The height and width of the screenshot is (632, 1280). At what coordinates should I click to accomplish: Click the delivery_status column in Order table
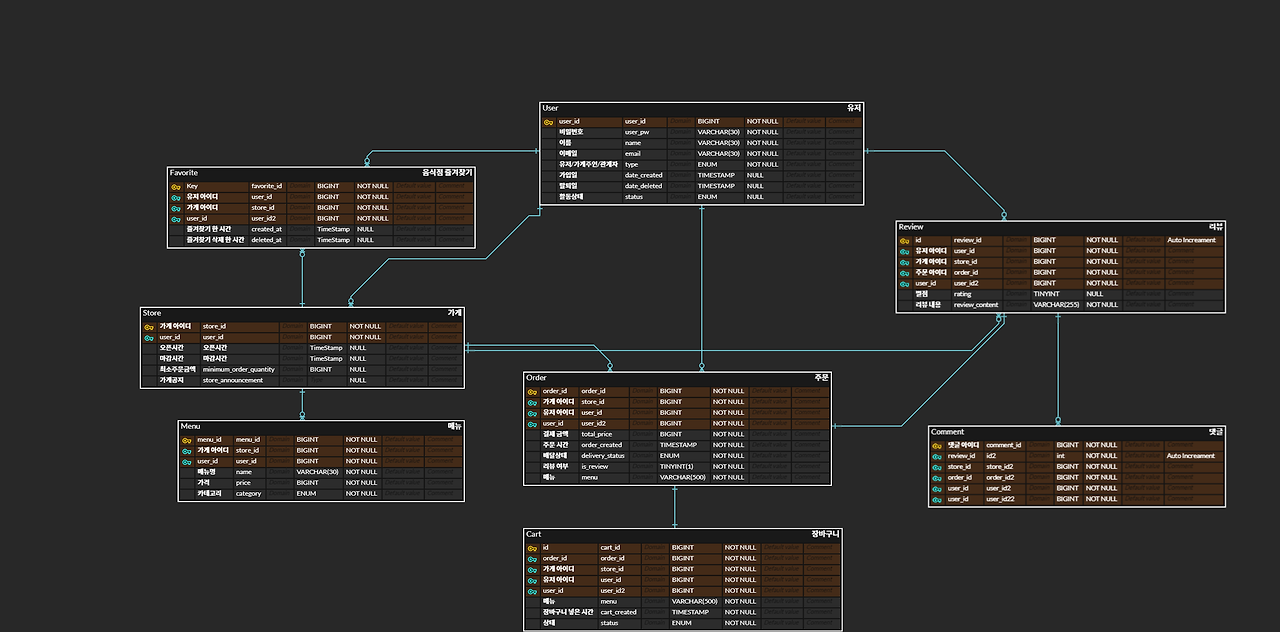603,456
